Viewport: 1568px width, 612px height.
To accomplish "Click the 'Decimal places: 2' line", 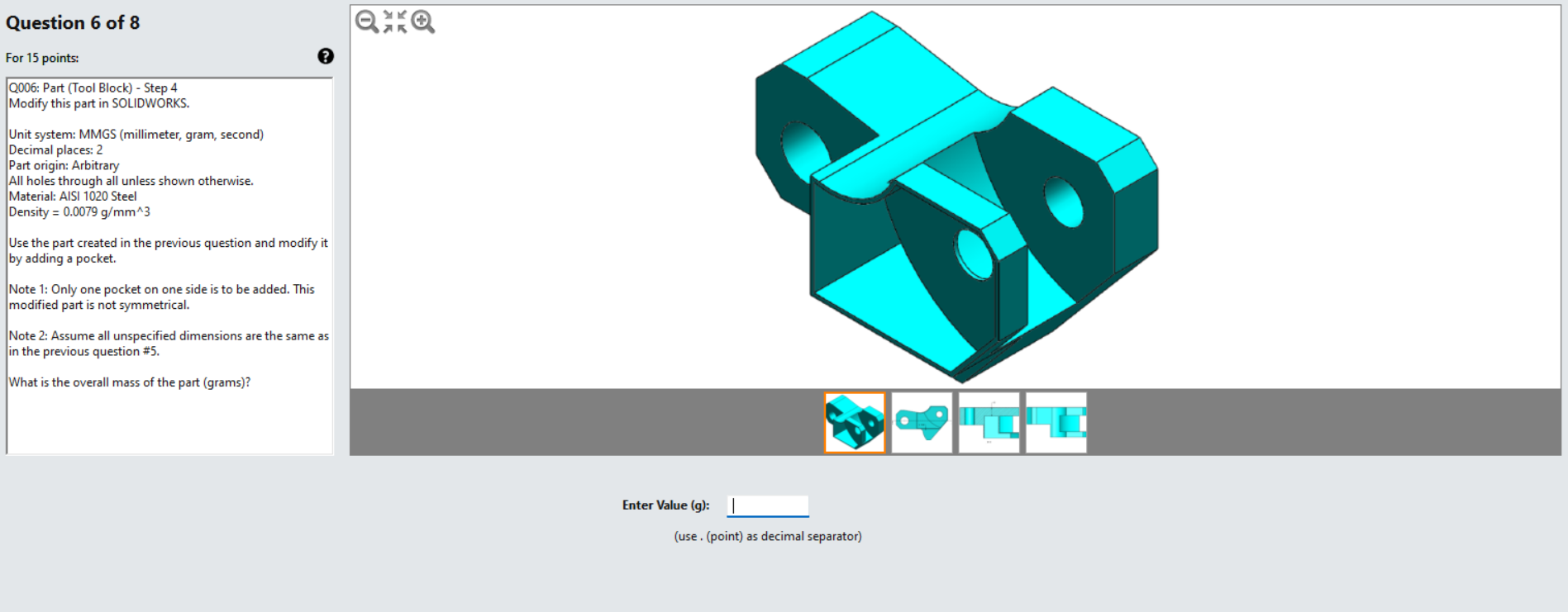I will pyautogui.click(x=55, y=149).
